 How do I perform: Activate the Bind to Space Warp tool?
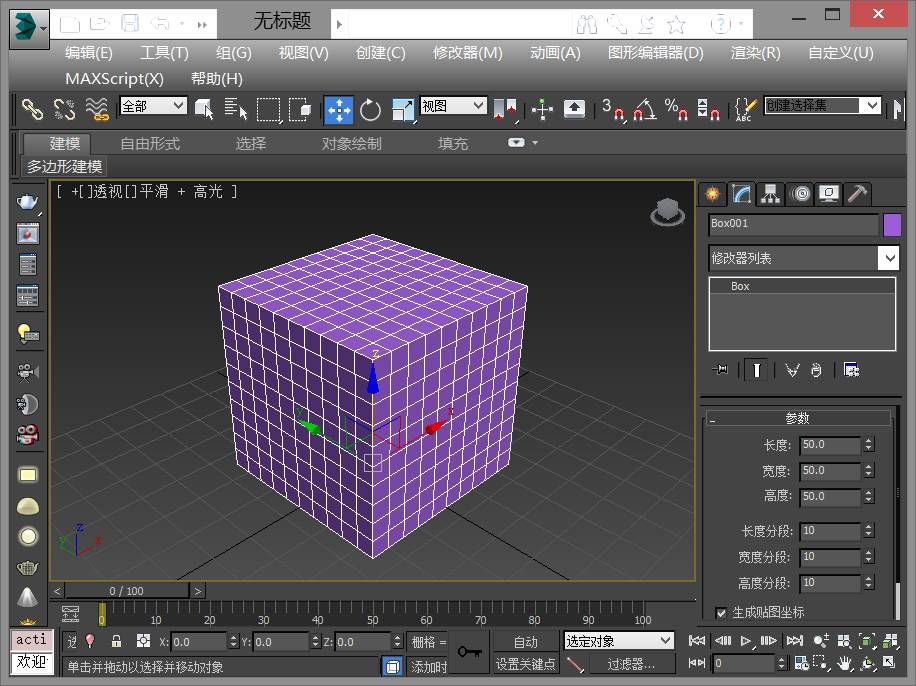point(97,109)
